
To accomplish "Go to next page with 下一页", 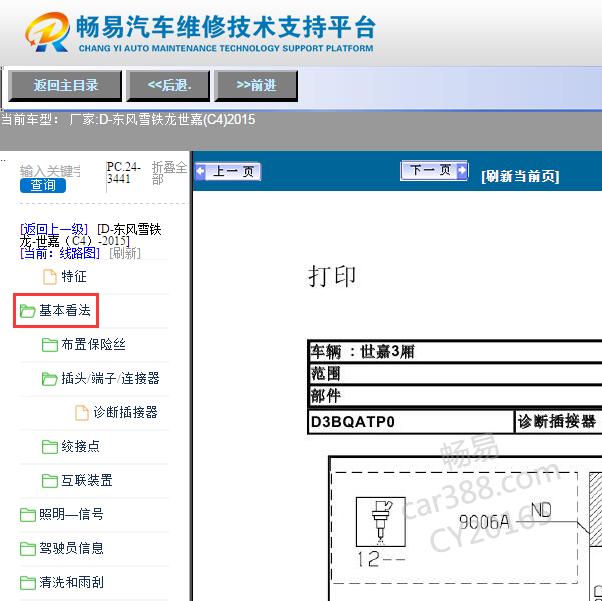I will [434, 170].
